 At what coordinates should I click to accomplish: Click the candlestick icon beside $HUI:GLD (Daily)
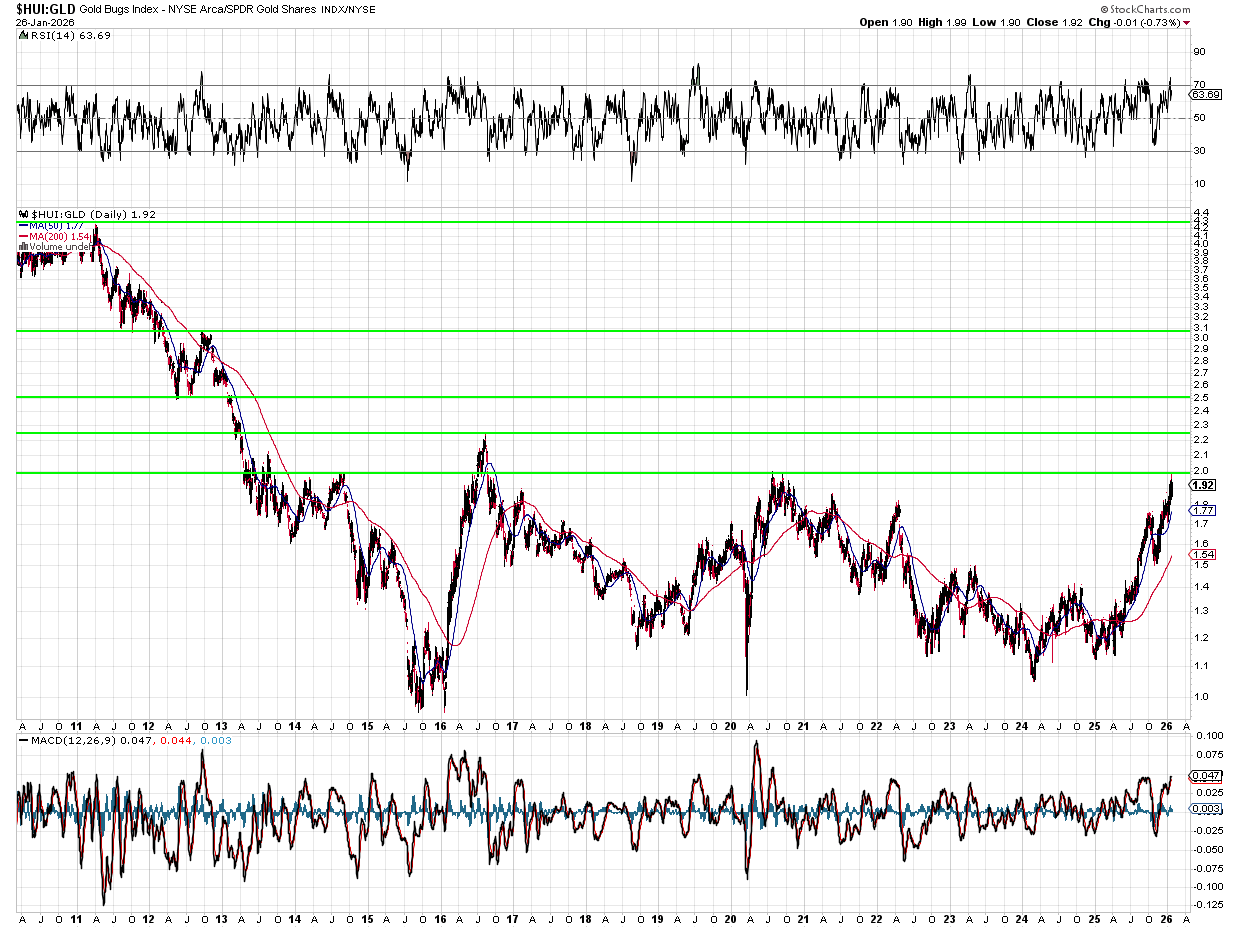coord(22,214)
